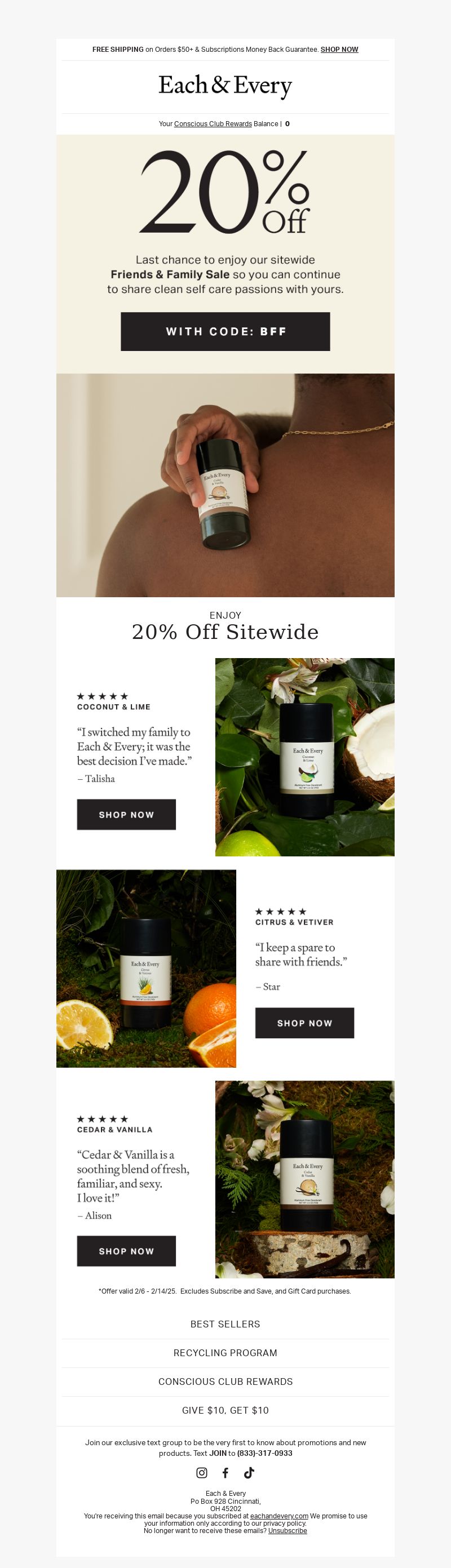Click SHOP NOW under Alison's review
The image size is (451, 1568).
(126, 1251)
